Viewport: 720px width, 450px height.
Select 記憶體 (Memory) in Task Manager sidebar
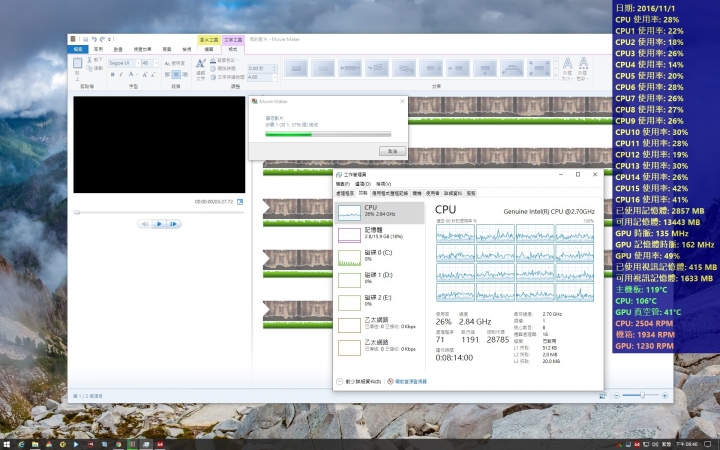pyautogui.click(x=381, y=234)
